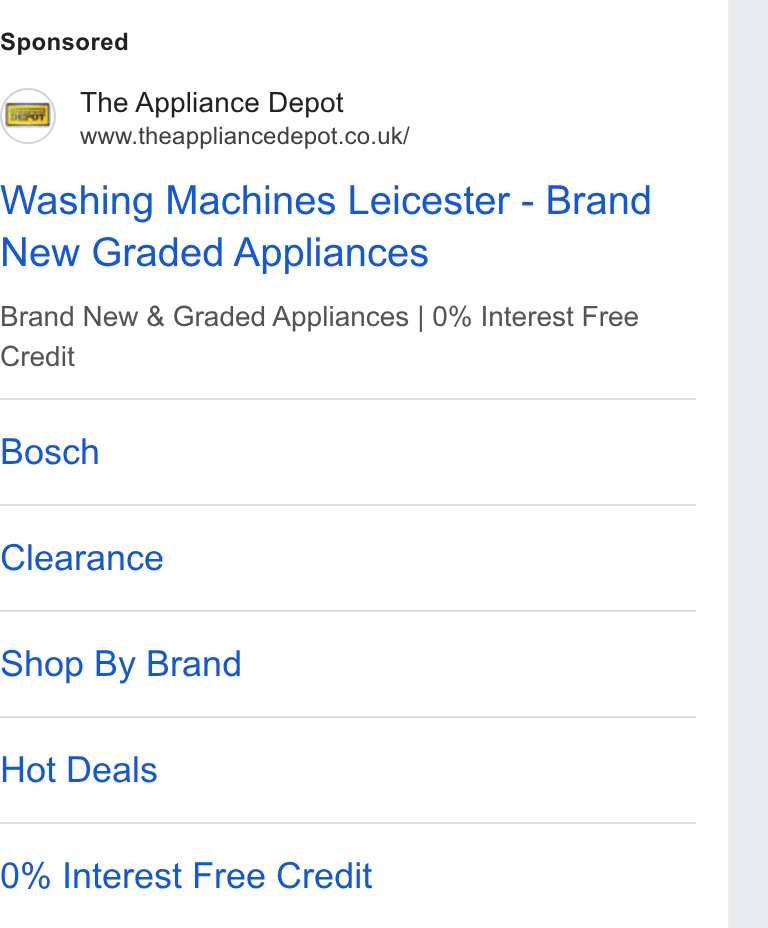Open the Washing Machines Leicester ad headline
The width and height of the screenshot is (768, 928).
(325, 226)
